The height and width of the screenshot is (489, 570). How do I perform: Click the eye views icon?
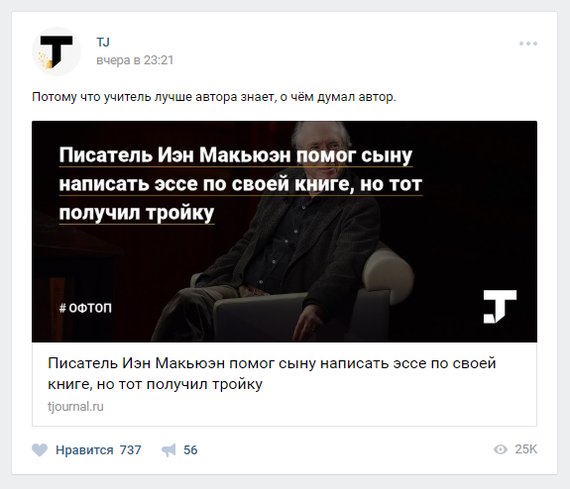click(x=501, y=449)
